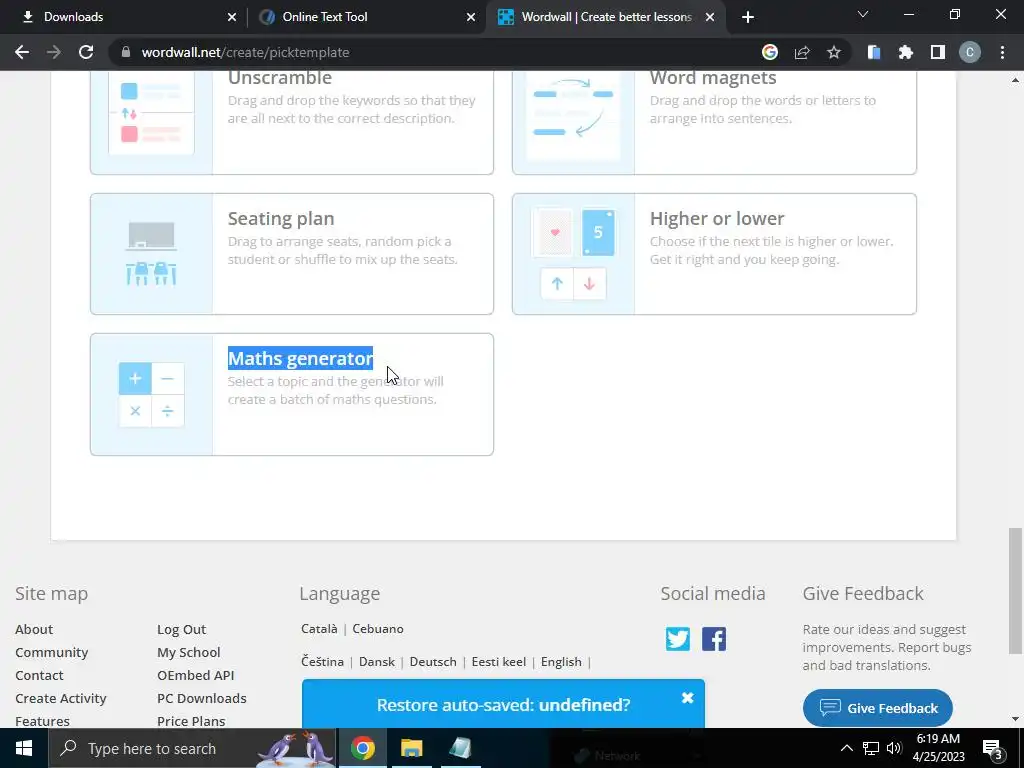Select the Wordwall browser tab
Viewport: 1024px width, 768px height.
pos(606,17)
